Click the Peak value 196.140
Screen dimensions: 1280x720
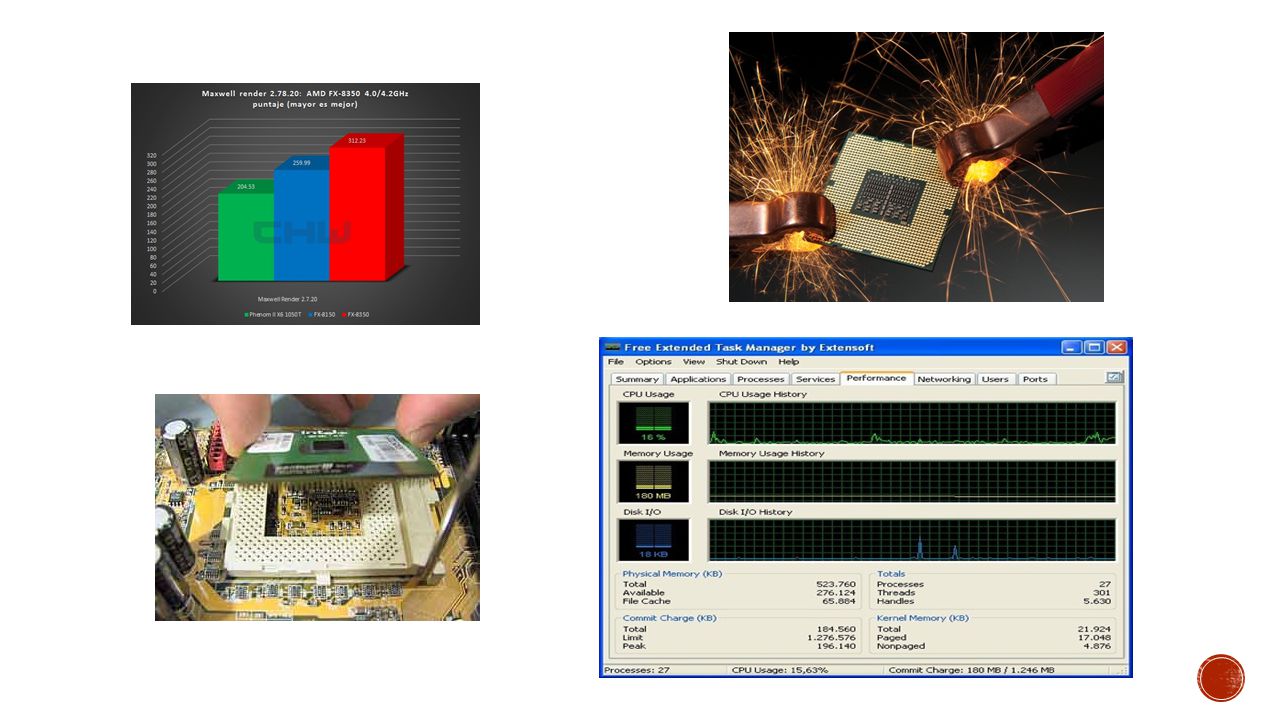[x=836, y=646]
